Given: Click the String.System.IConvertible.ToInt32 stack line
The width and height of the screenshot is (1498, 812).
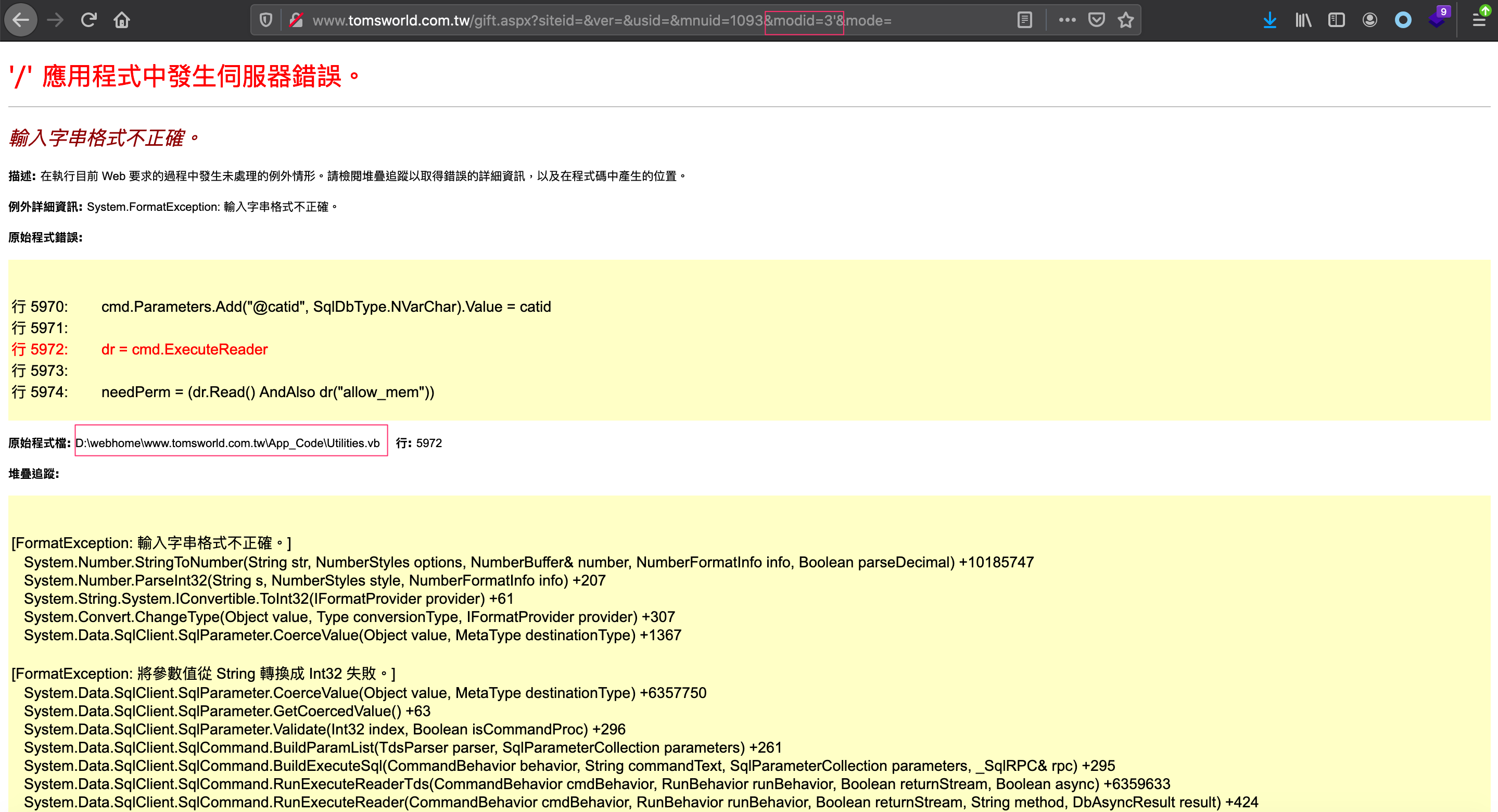Looking at the screenshot, I should 269,599.
